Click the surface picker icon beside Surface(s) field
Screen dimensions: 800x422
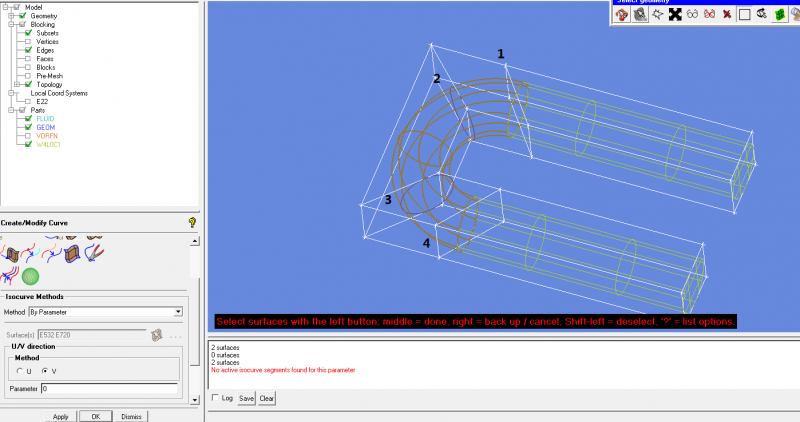[157, 335]
